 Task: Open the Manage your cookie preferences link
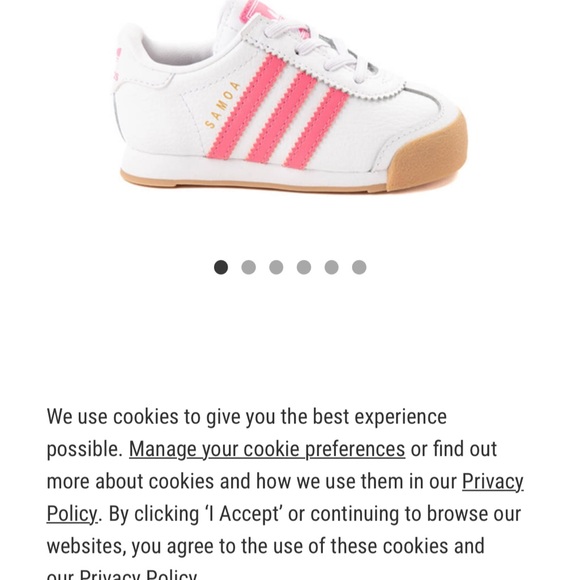pyautogui.click(x=267, y=449)
